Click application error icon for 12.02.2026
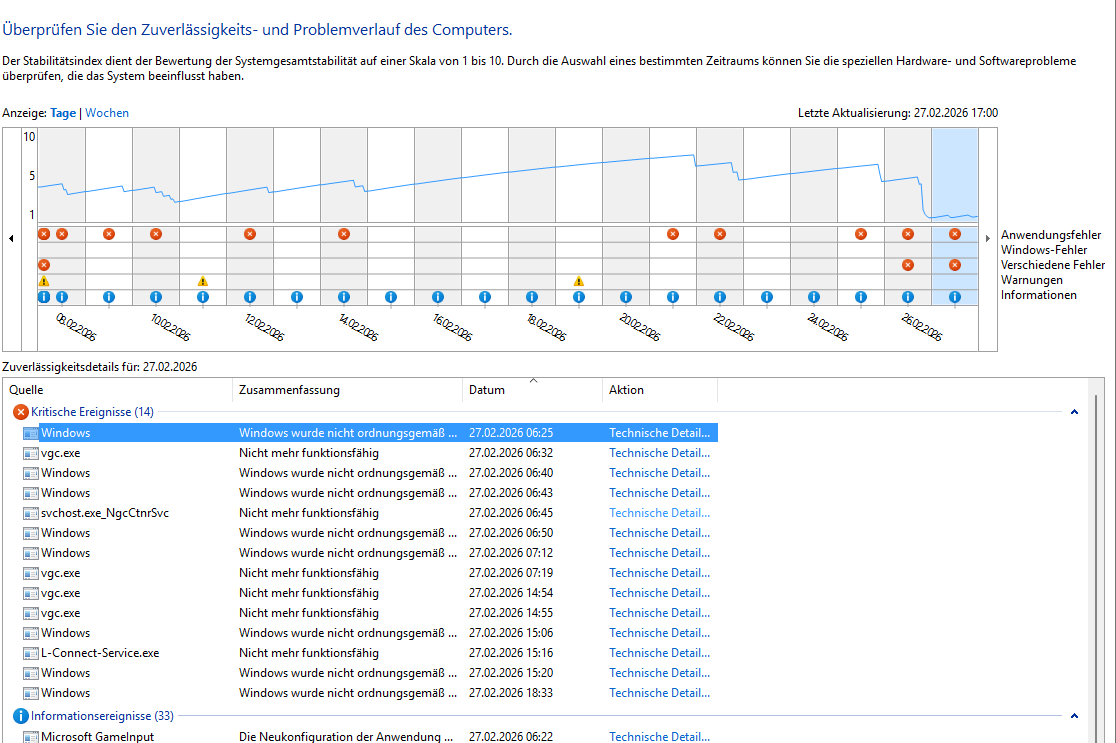Image resolution: width=1116 pixels, height=743 pixels. click(x=250, y=234)
